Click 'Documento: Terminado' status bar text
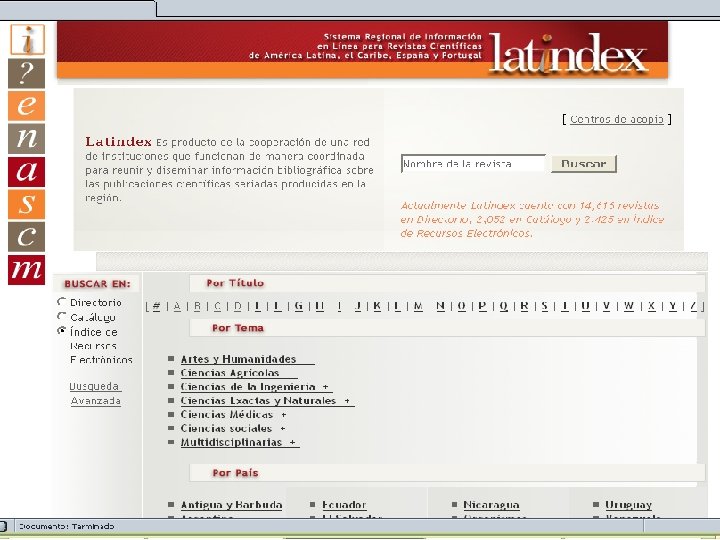This screenshot has height=540, width=720. tap(67, 526)
